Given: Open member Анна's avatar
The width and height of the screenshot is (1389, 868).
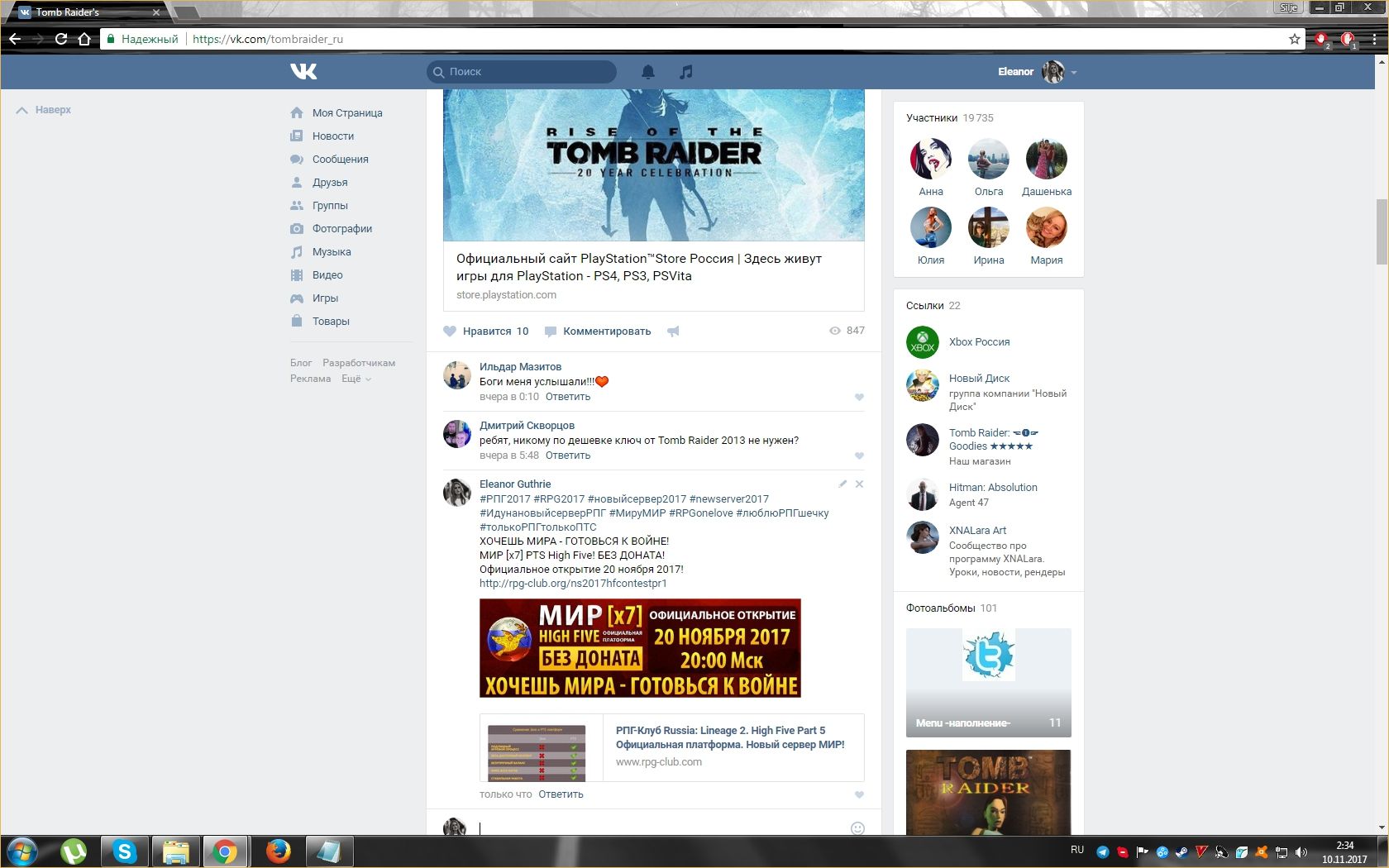Looking at the screenshot, I should click(931, 159).
